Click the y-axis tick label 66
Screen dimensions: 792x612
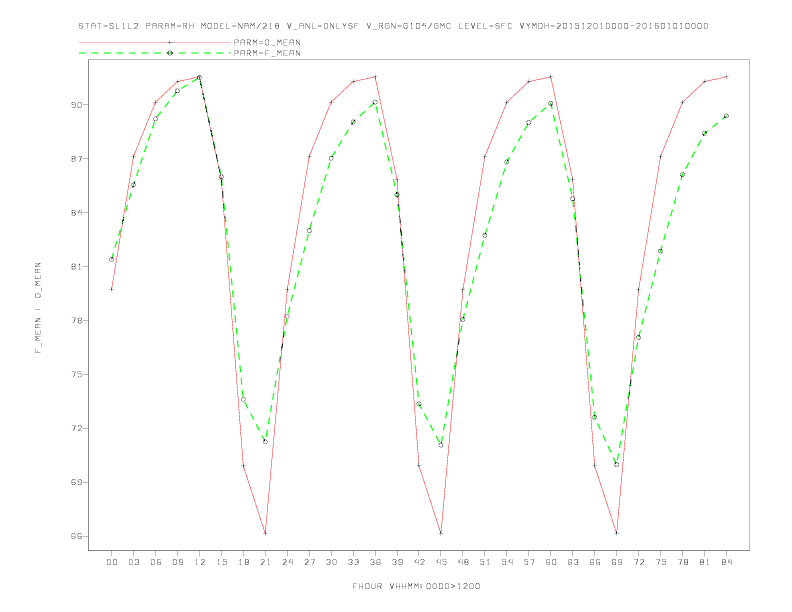pos(76,536)
